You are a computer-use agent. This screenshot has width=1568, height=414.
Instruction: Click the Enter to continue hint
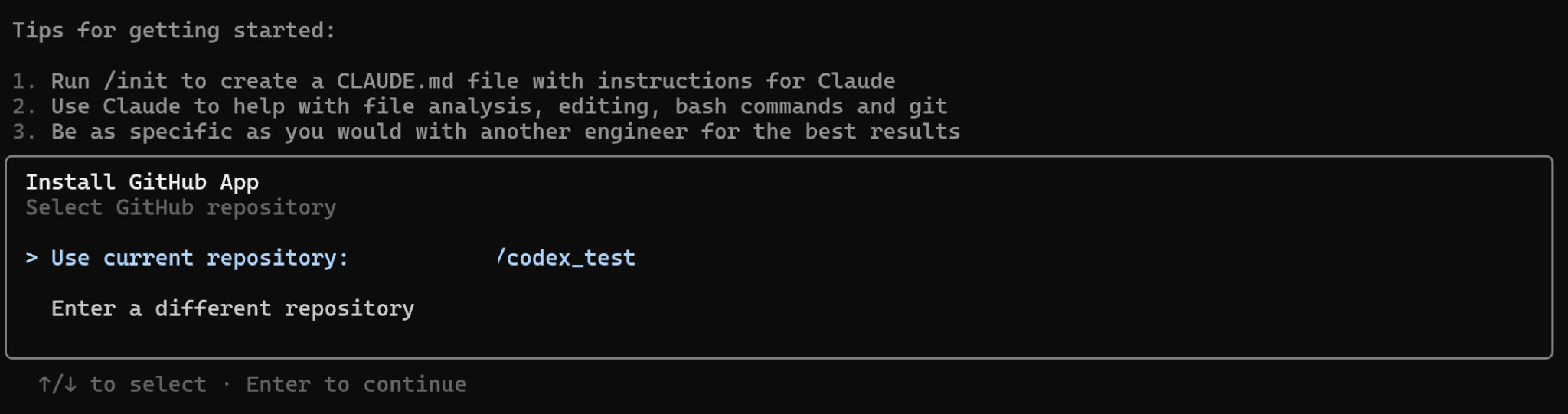[356, 384]
